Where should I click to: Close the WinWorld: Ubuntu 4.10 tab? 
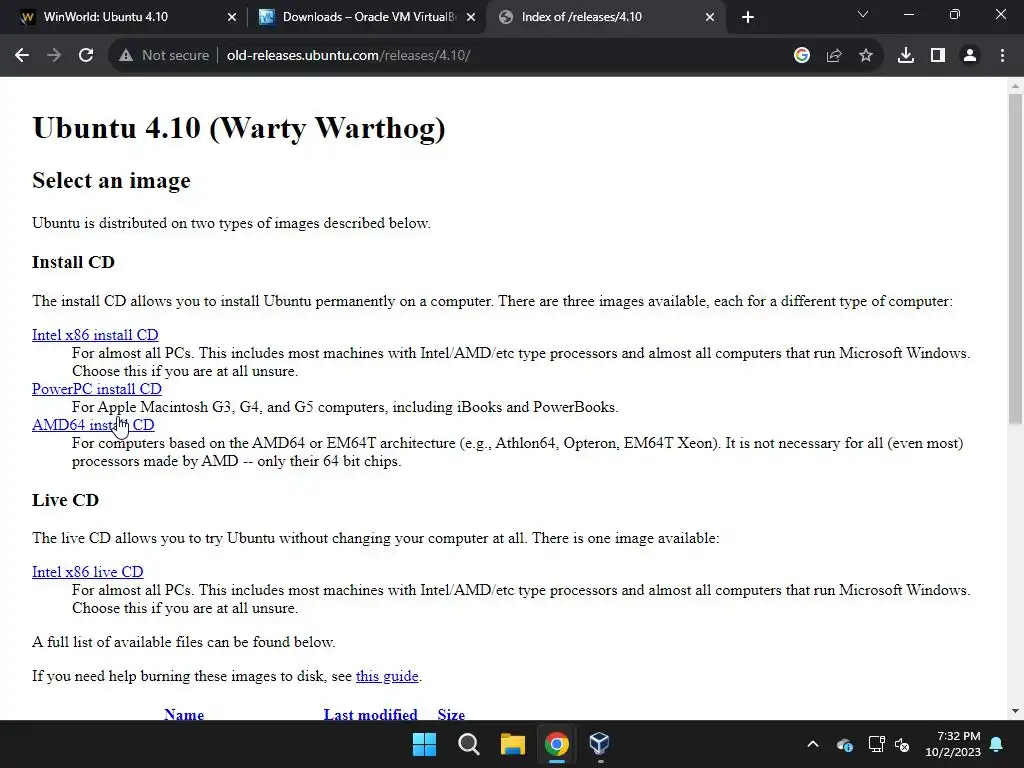coord(232,18)
